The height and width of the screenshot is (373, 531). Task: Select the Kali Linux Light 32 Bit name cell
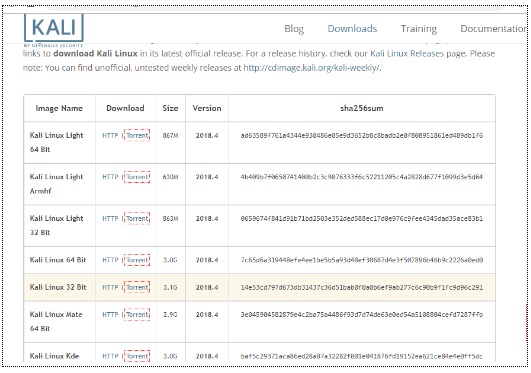pyautogui.click(x=60, y=225)
